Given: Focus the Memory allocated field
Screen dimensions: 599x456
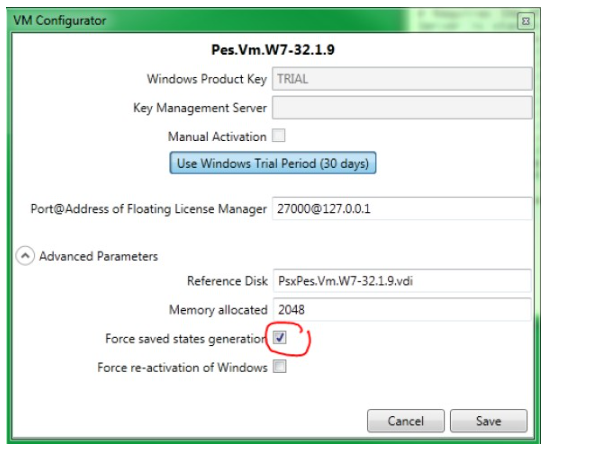Looking at the screenshot, I should point(402,309).
